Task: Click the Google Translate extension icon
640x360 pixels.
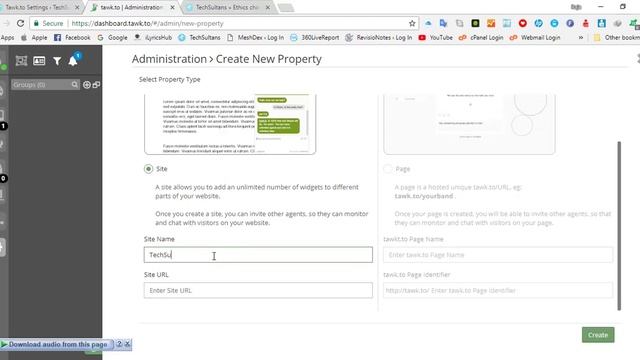Action: tap(443, 23)
